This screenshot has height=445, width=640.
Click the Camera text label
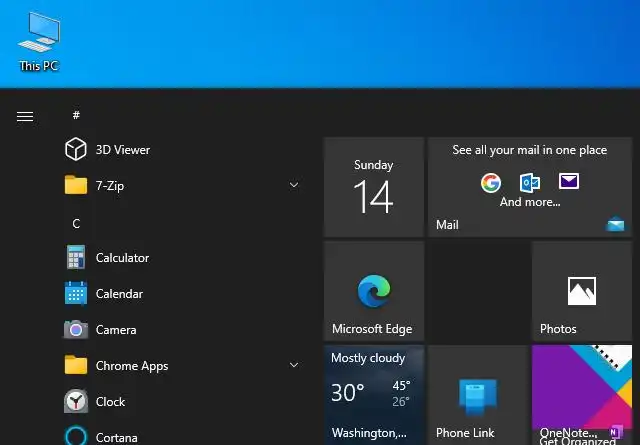click(x=116, y=330)
